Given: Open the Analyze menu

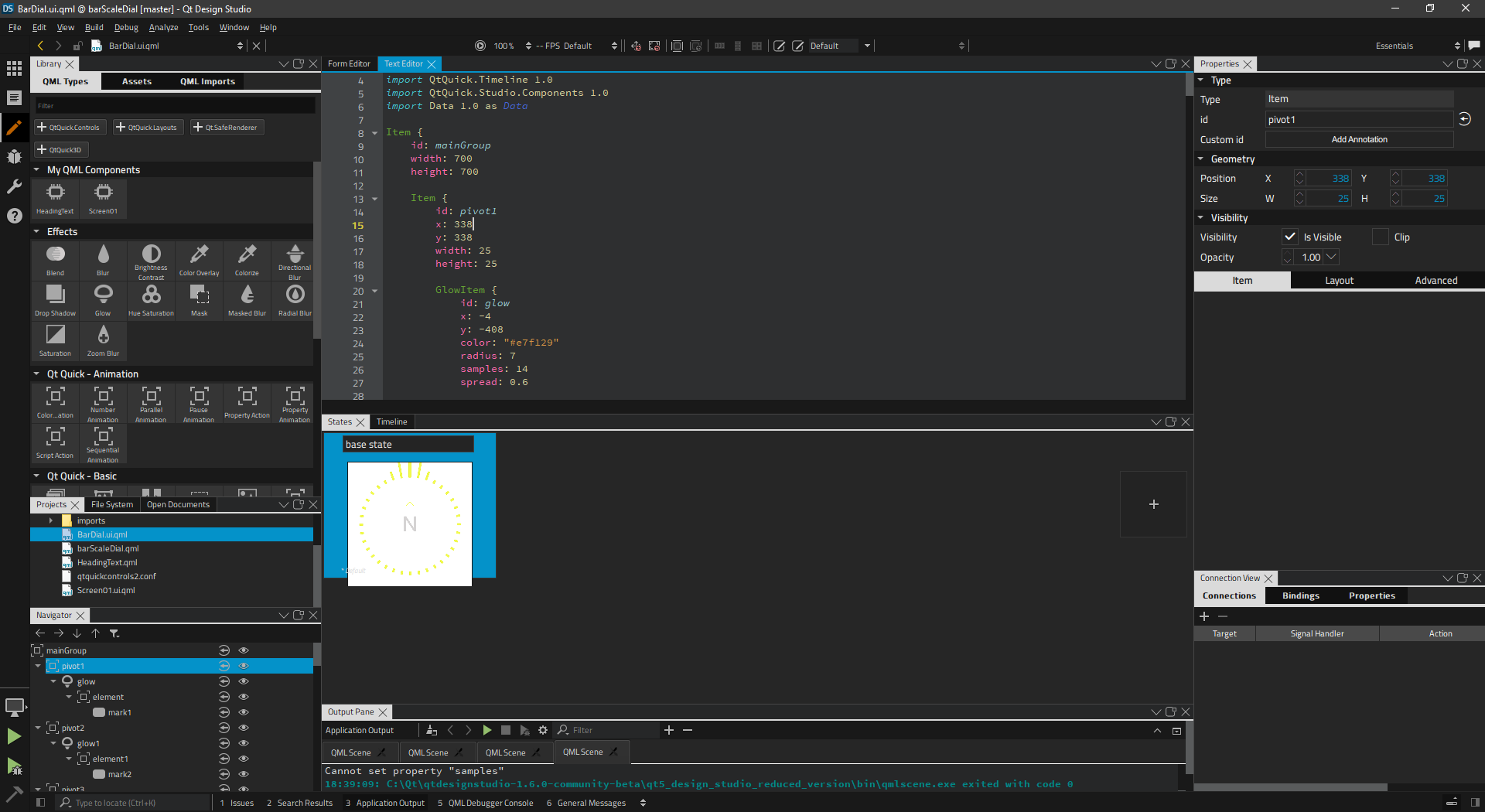Looking at the screenshot, I should tap(163, 27).
